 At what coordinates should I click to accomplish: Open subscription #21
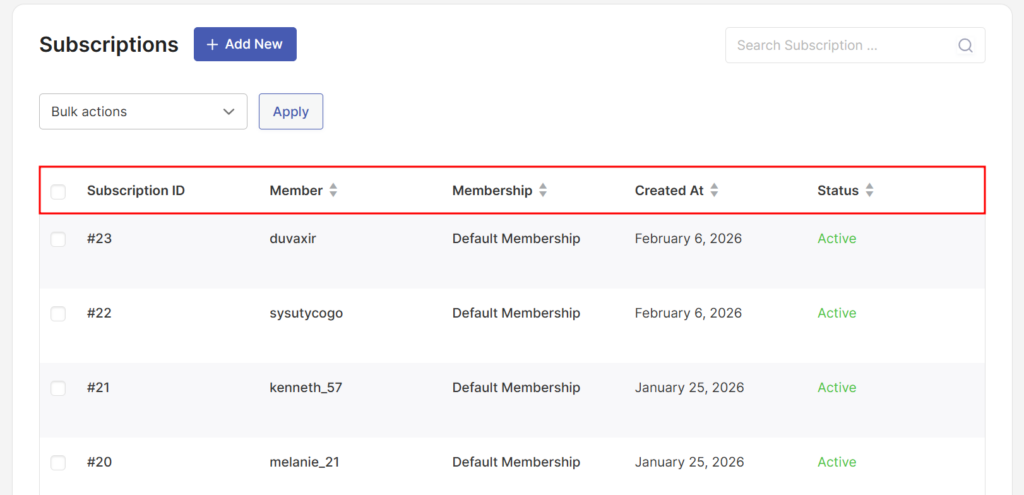pyautogui.click(x=99, y=387)
